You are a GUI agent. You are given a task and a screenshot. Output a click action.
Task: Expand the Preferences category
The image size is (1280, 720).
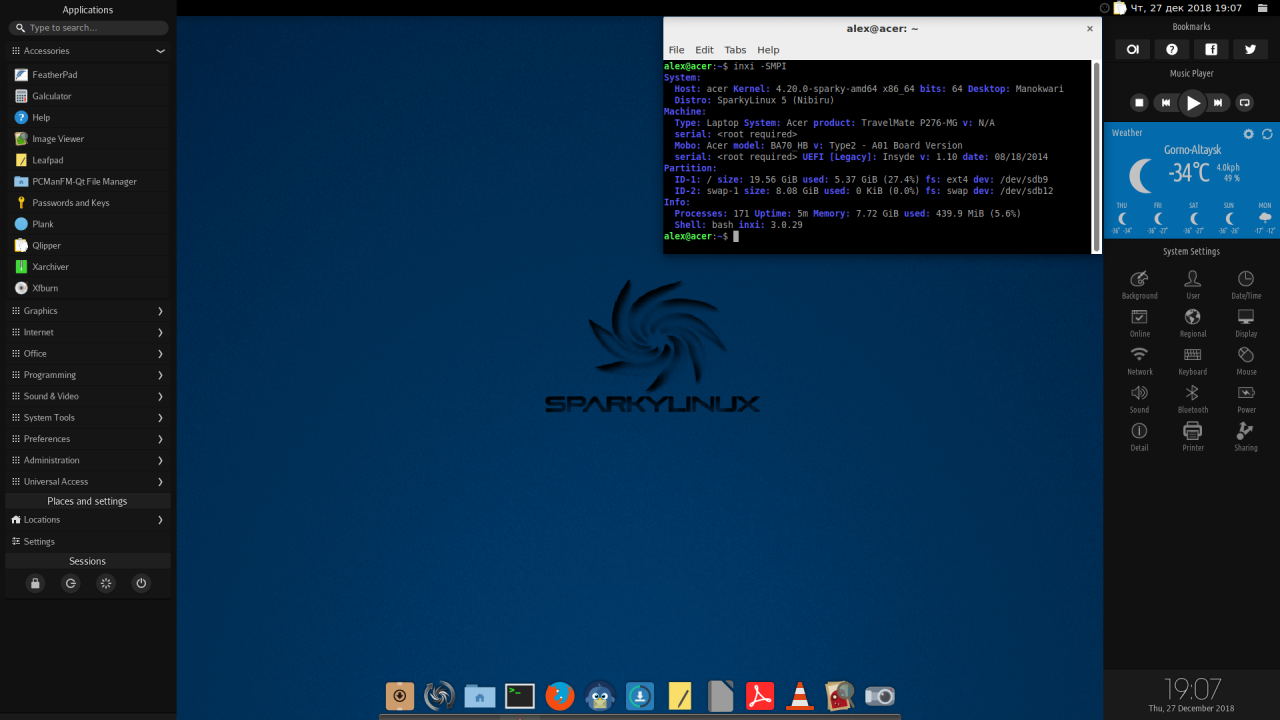(x=88, y=439)
